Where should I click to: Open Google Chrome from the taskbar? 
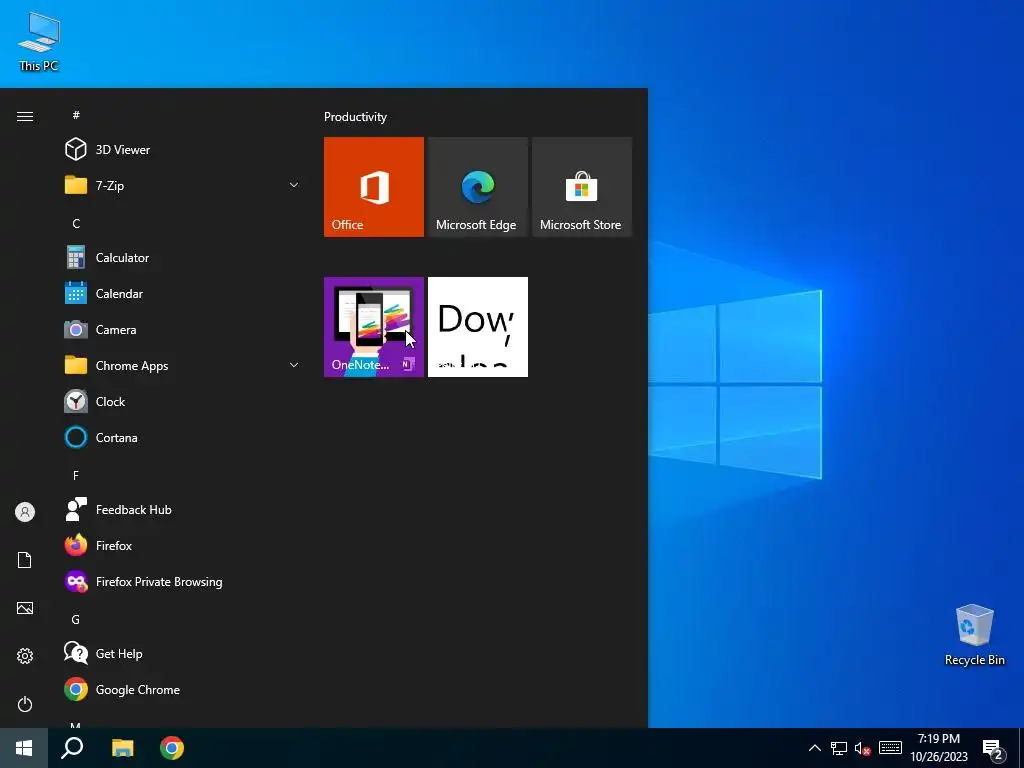click(x=172, y=748)
